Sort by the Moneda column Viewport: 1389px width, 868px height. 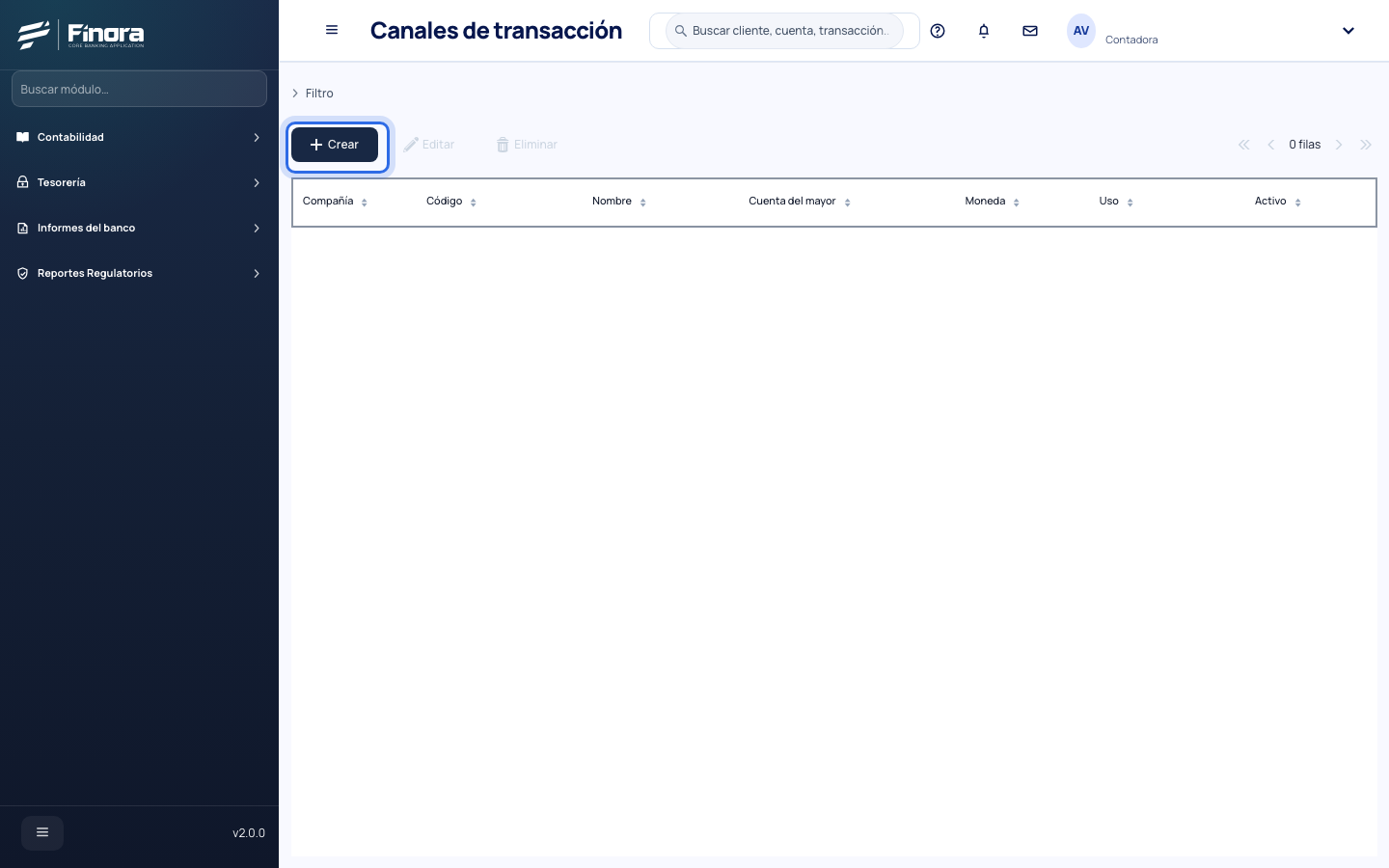(x=993, y=202)
